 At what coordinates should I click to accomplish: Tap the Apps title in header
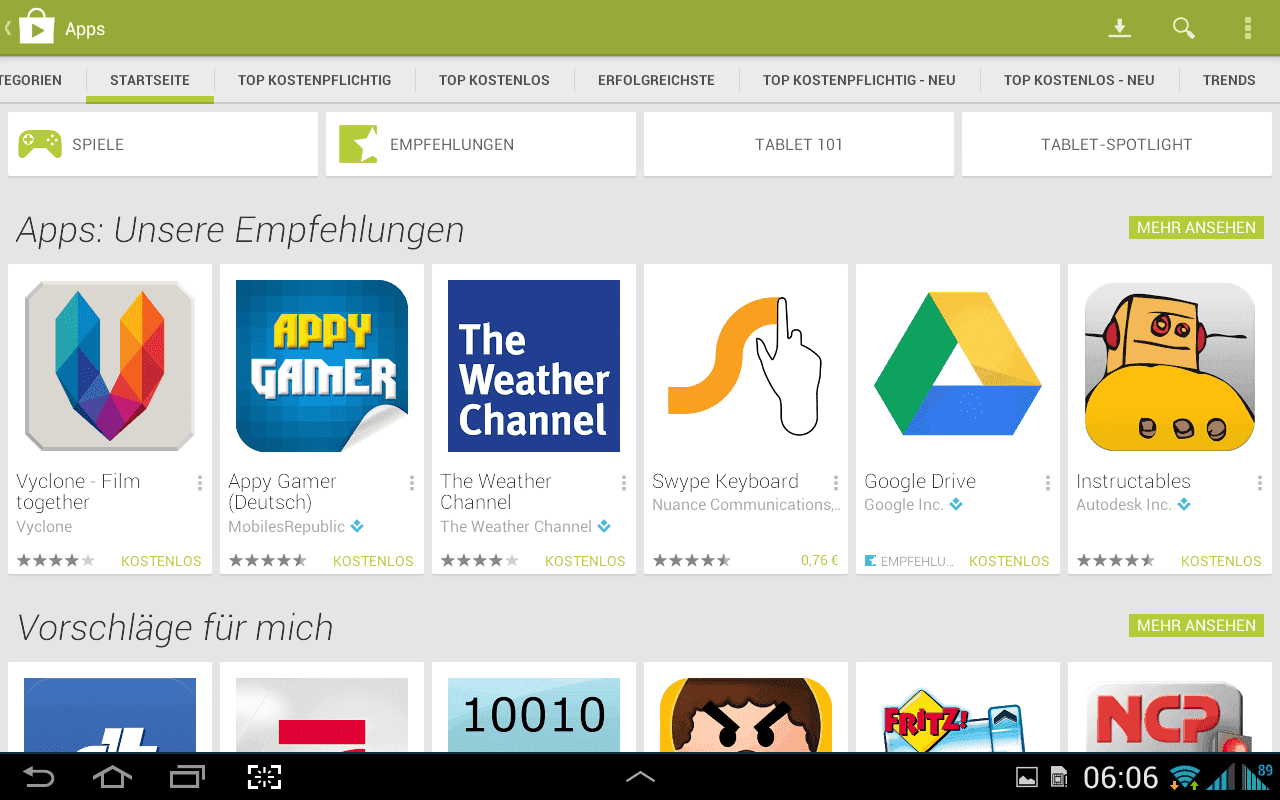click(85, 29)
